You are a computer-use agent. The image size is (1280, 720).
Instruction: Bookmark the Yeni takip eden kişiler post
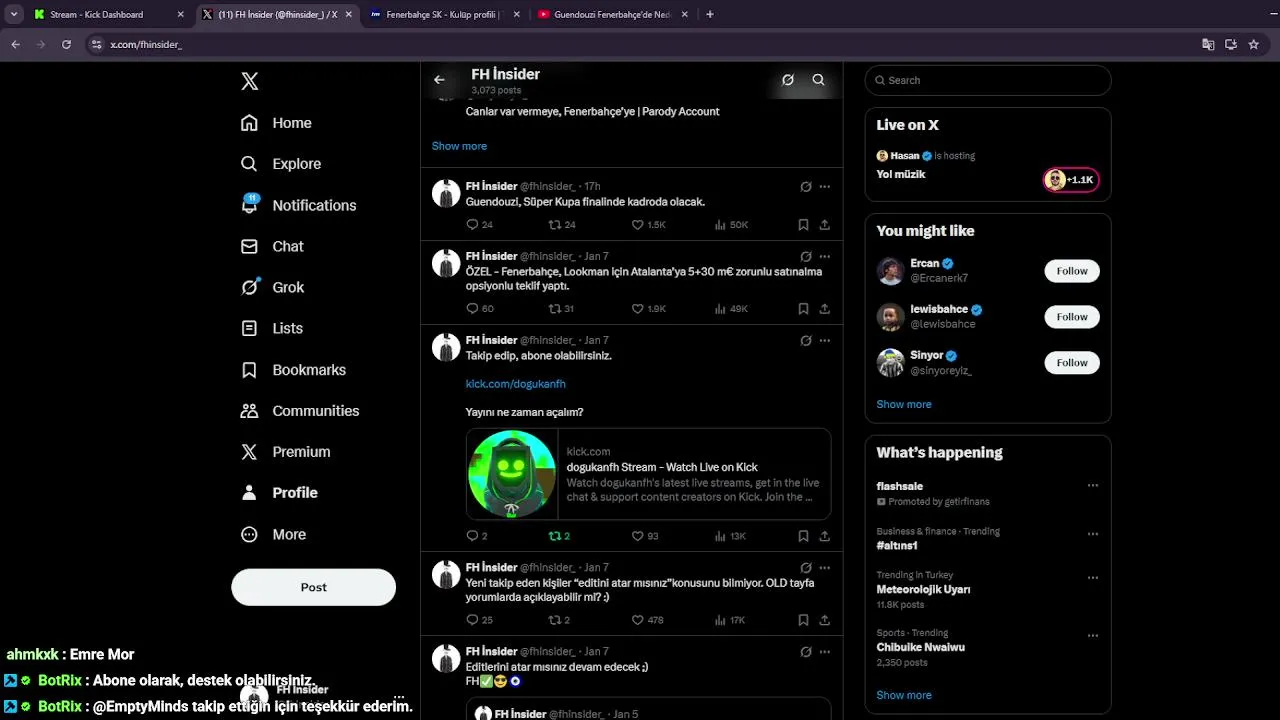click(x=803, y=620)
